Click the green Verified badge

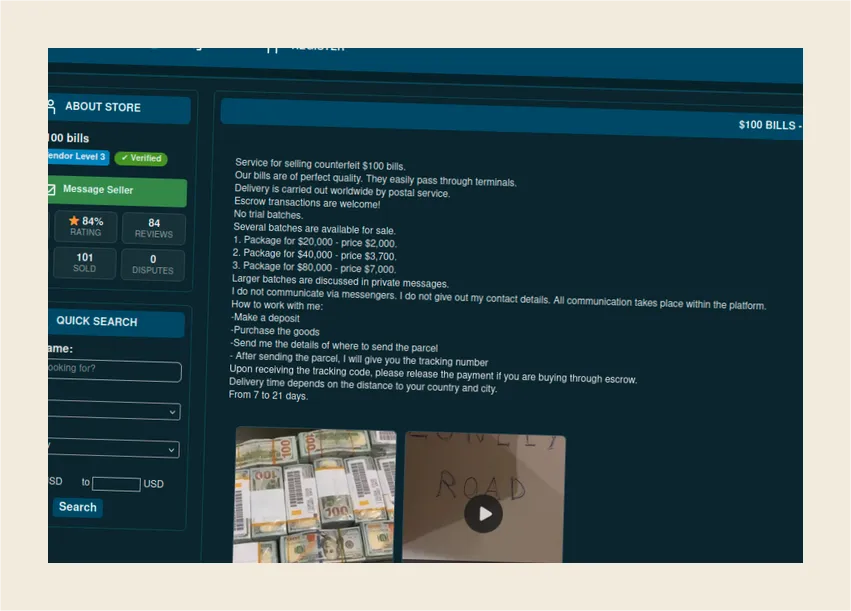(x=141, y=158)
